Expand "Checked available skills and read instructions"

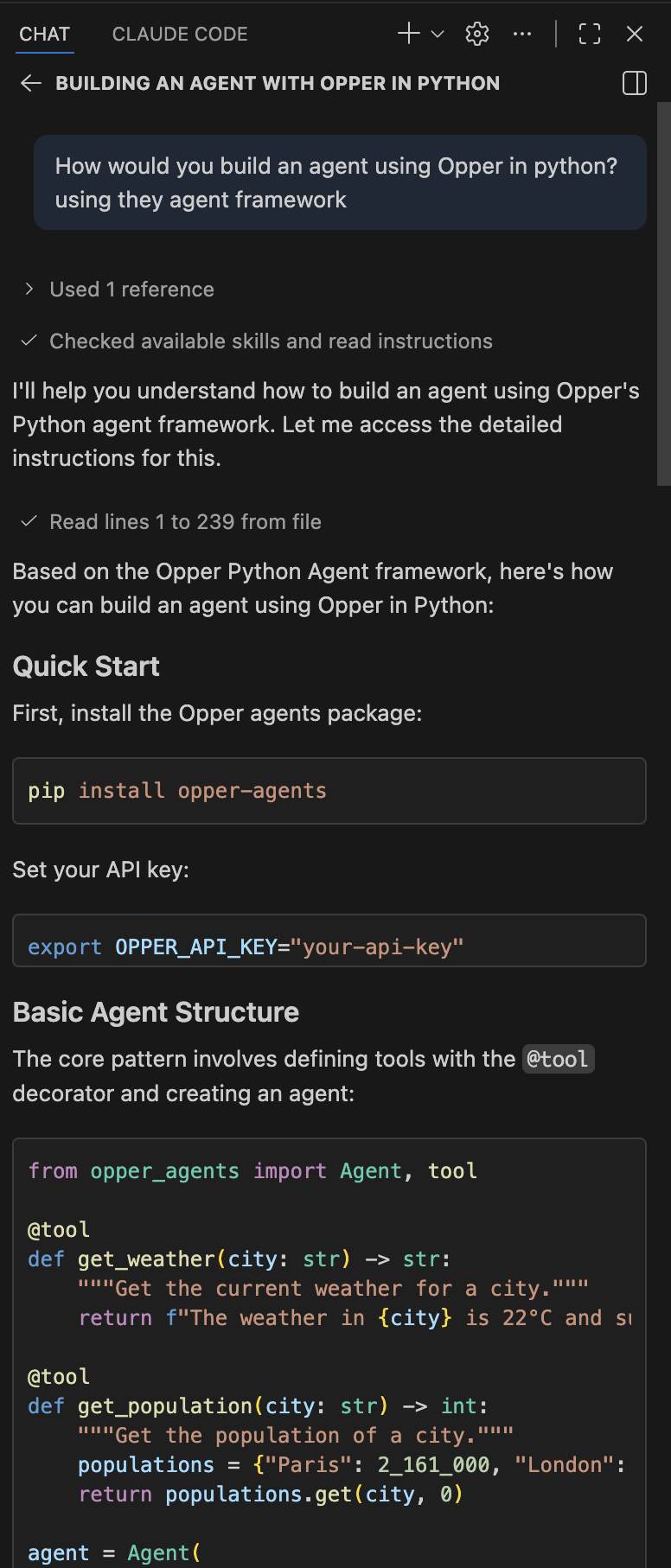tap(271, 341)
